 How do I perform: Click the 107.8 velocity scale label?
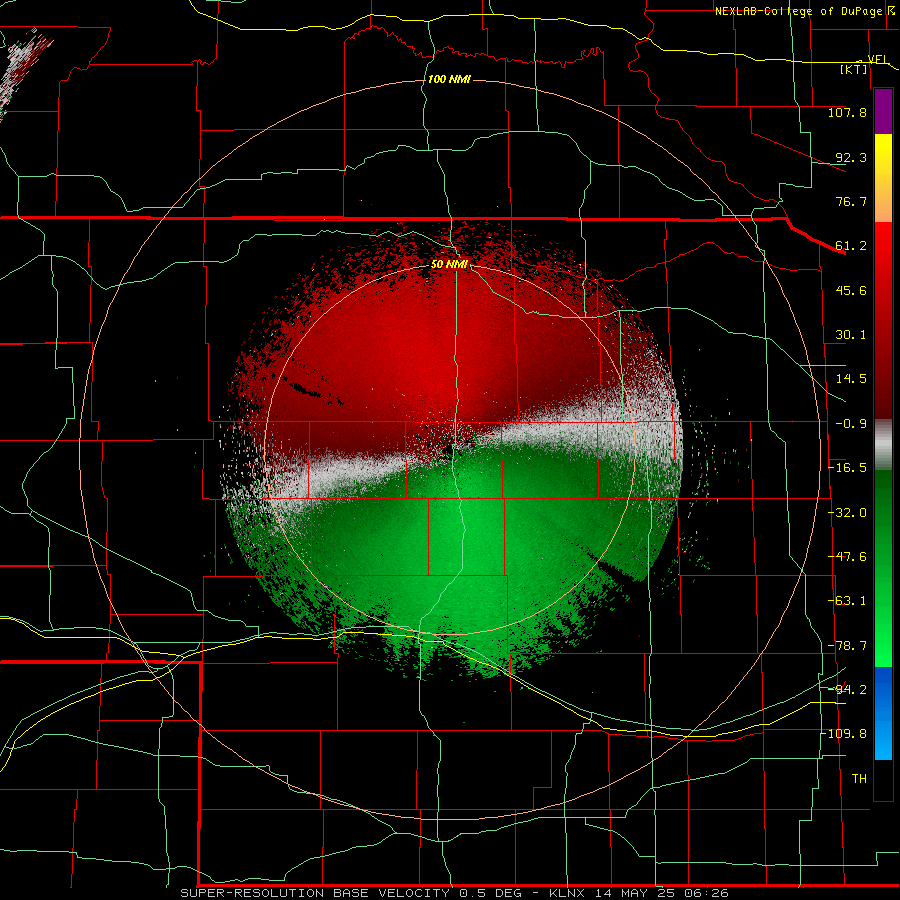(847, 112)
